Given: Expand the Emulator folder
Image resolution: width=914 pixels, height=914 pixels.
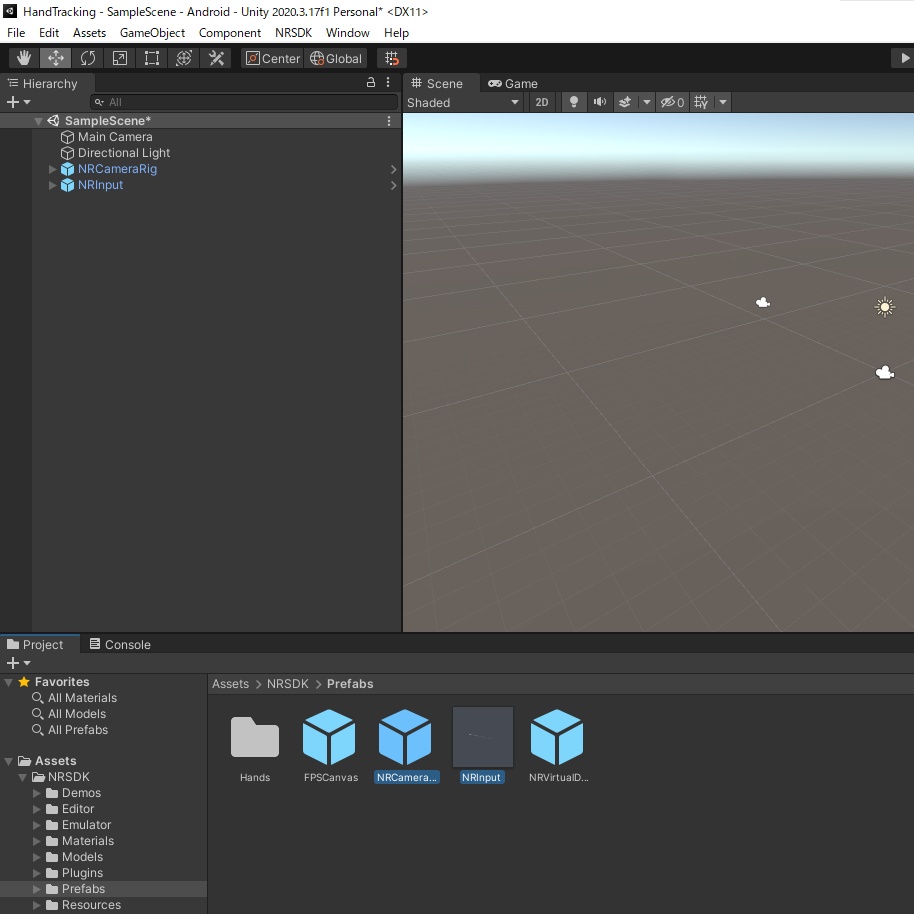Looking at the screenshot, I should tap(37, 825).
